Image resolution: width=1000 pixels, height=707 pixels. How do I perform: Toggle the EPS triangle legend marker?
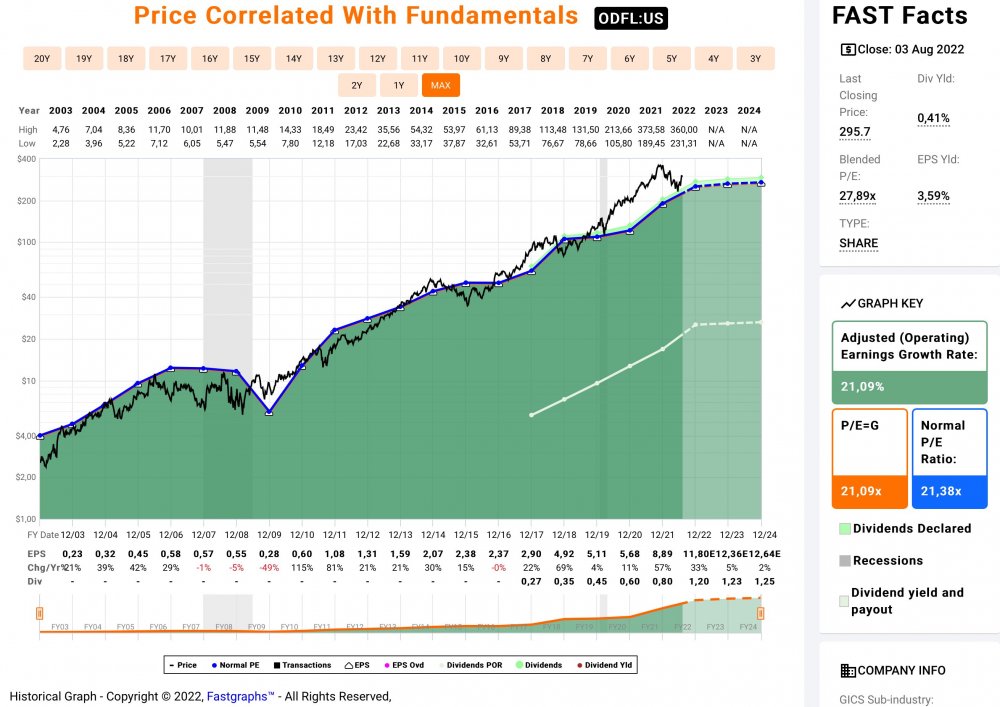346,665
